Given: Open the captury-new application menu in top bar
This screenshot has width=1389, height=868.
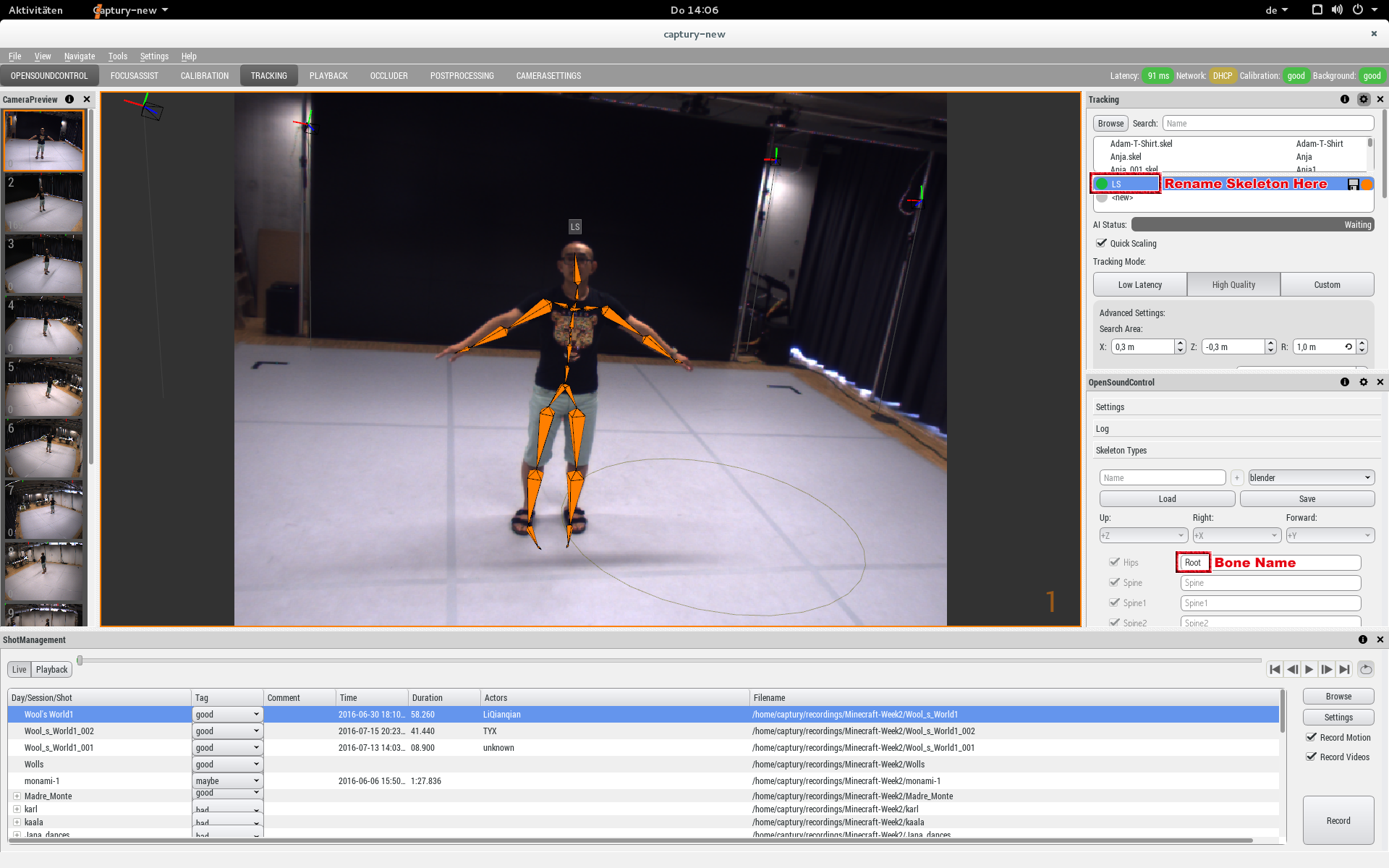Looking at the screenshot, I should 131,10.
